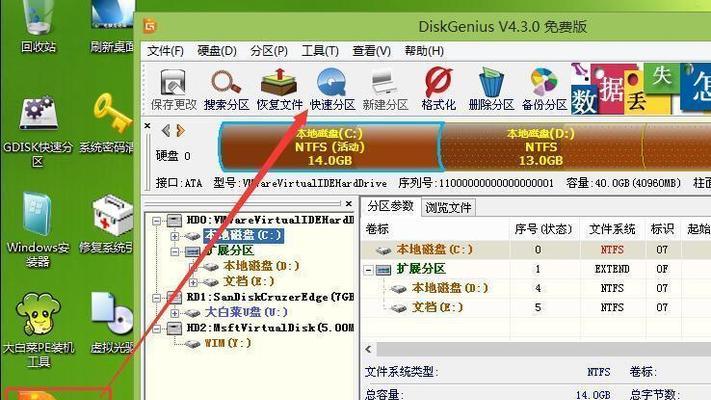Open the Backup Partition (备份分区) tool
This screenshot has width=711, height=400.
pyautogui.click(x=545, y=89)
